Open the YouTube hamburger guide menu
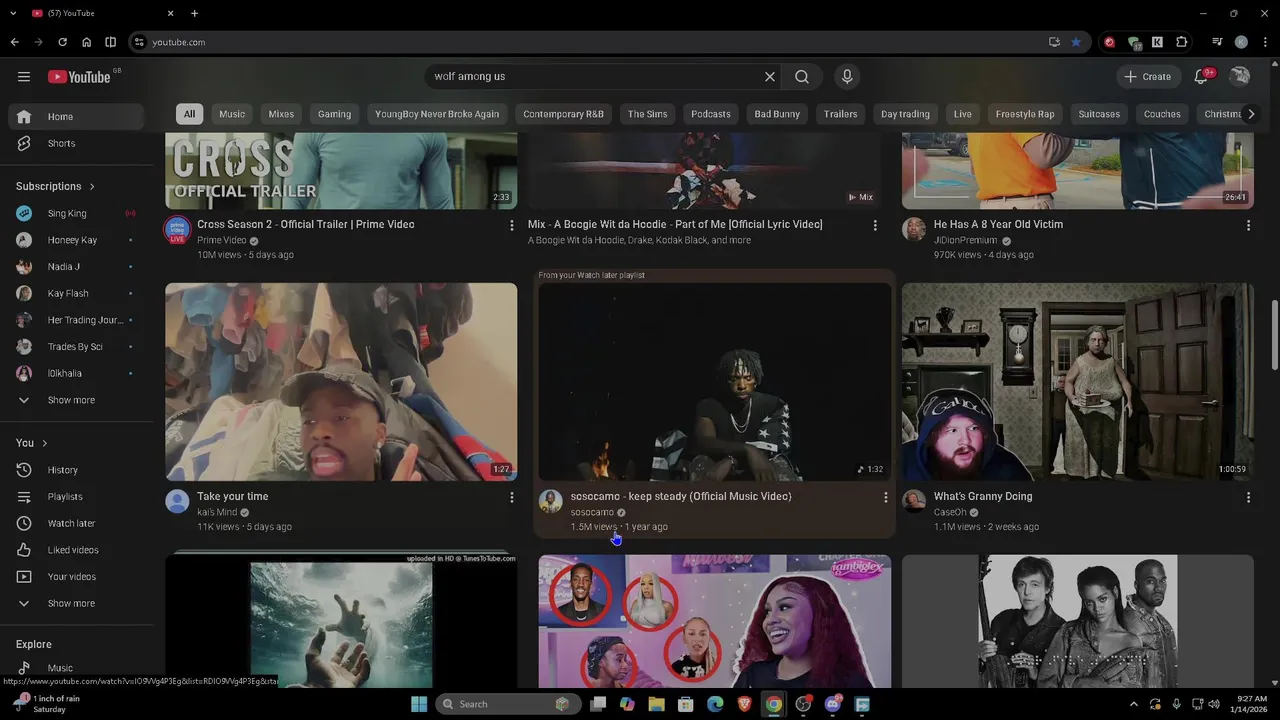The width and height of the screenshot is (1280, 720). pyautogui.click(x=24, y=77)
